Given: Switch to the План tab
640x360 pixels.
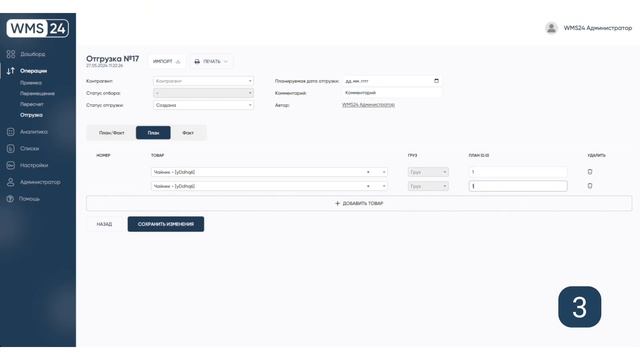Looking at the screenshot, I should (153, 133).
